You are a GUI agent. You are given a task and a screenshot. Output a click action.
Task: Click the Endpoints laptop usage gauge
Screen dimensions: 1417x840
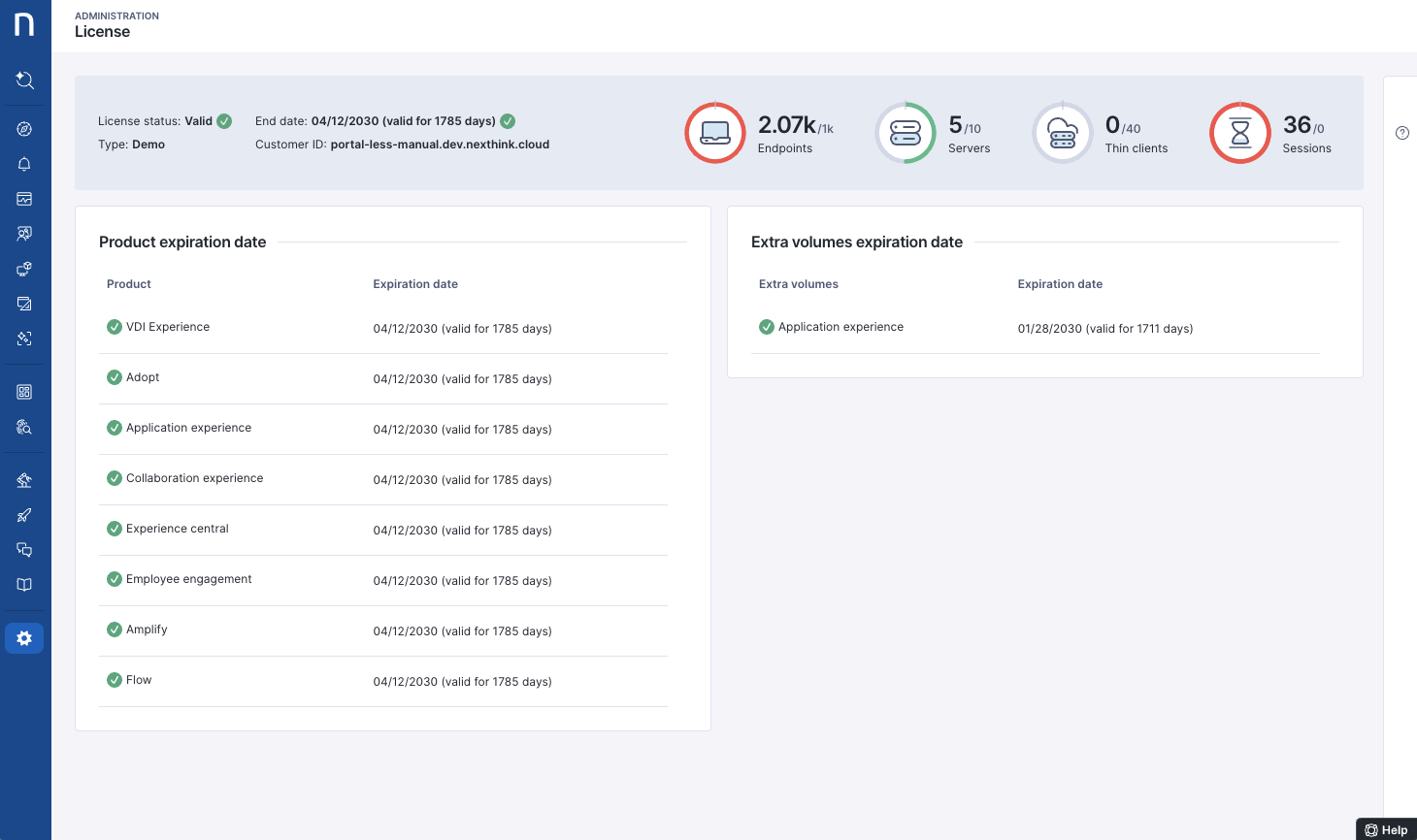tap(715, 133)
